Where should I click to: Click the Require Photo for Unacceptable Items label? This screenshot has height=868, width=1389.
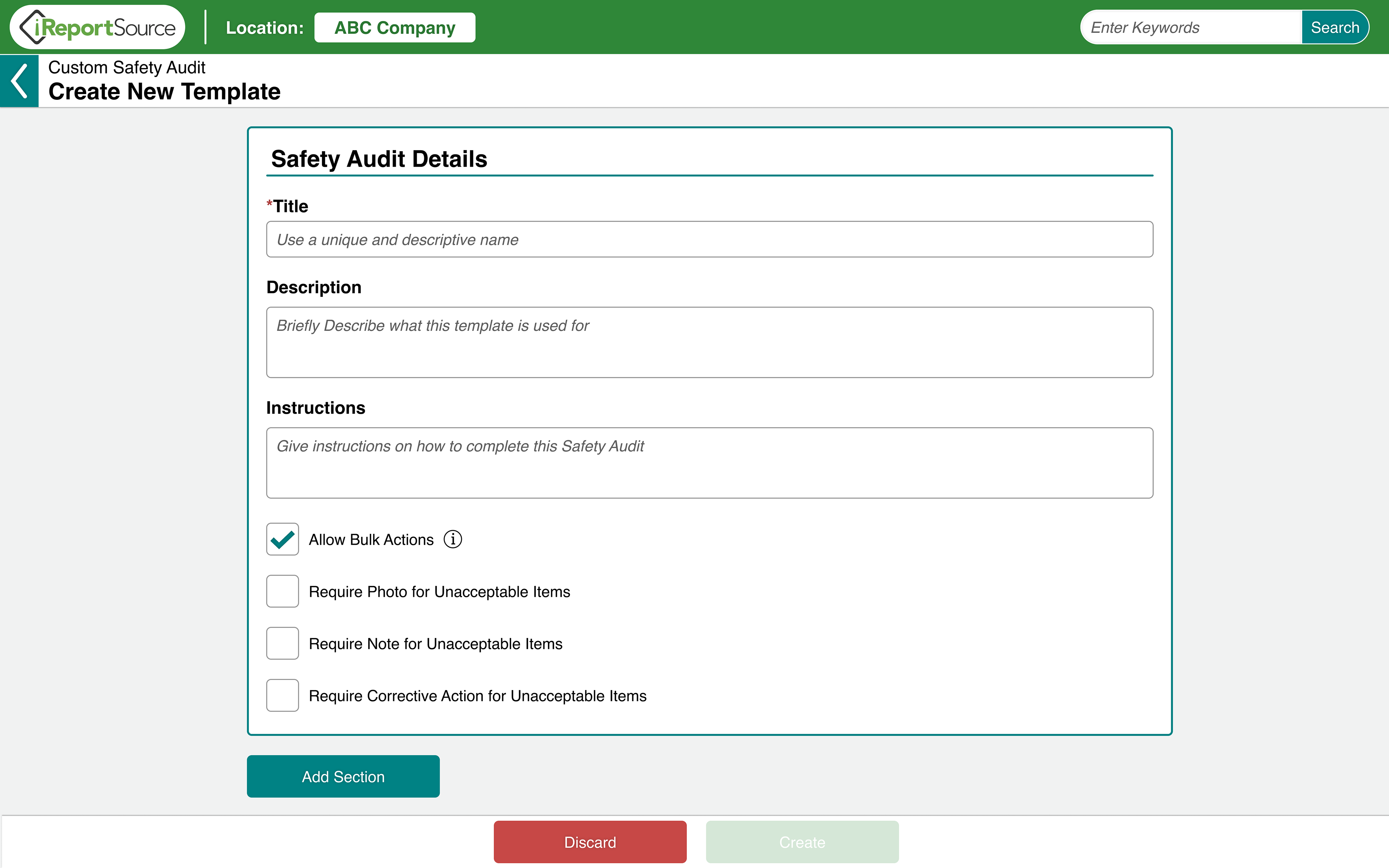(439, 592)
